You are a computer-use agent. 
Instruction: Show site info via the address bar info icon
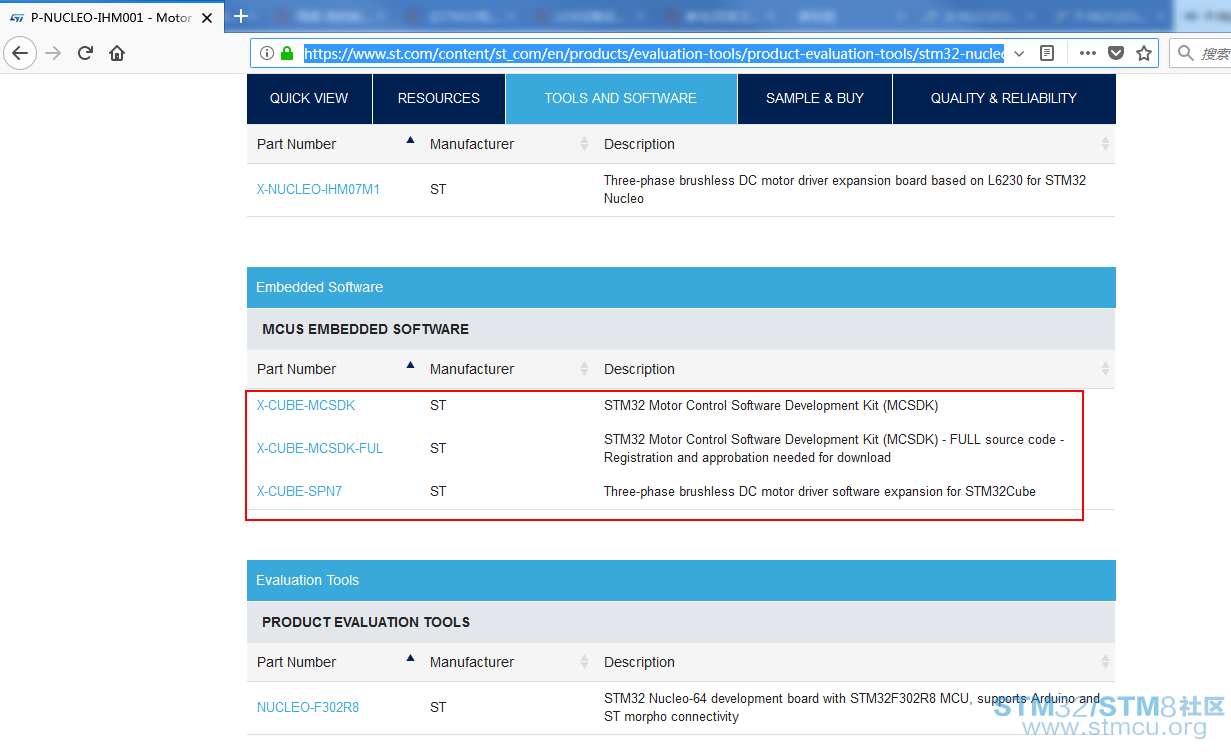point(267,53)
